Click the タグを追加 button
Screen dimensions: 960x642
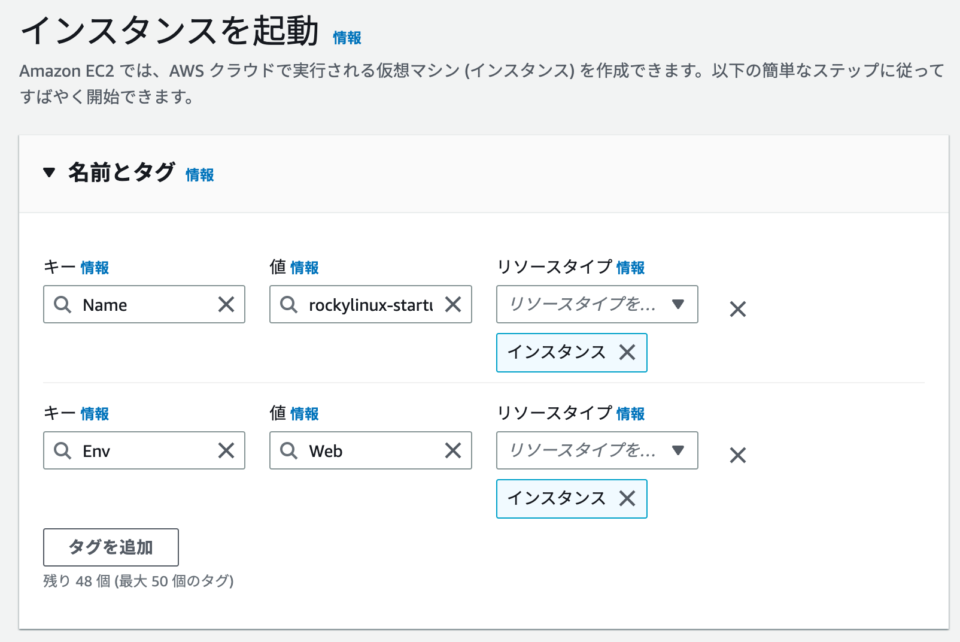pyautogui.click(x=110, y=547)
